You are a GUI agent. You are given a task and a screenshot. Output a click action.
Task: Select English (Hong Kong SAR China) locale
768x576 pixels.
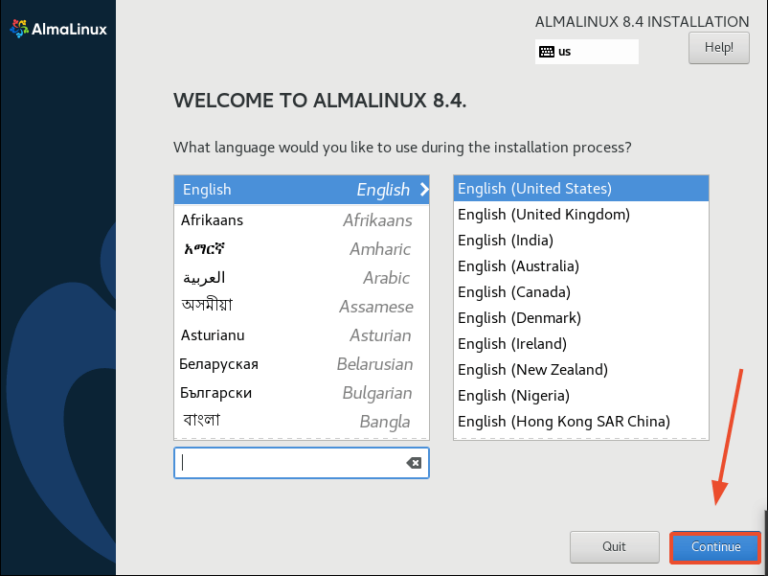point(581,422)
